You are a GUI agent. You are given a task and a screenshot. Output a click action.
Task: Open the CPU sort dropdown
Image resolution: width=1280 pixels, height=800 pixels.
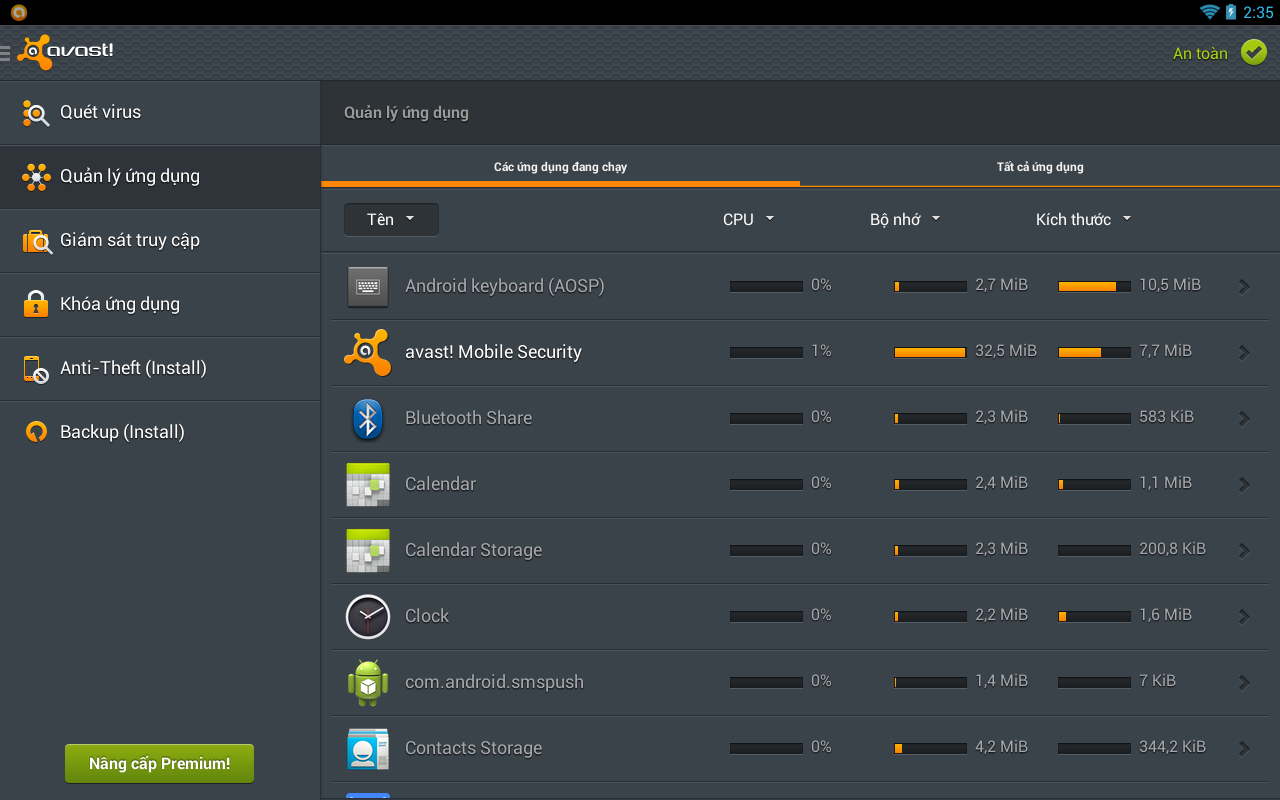pos(748,220)
